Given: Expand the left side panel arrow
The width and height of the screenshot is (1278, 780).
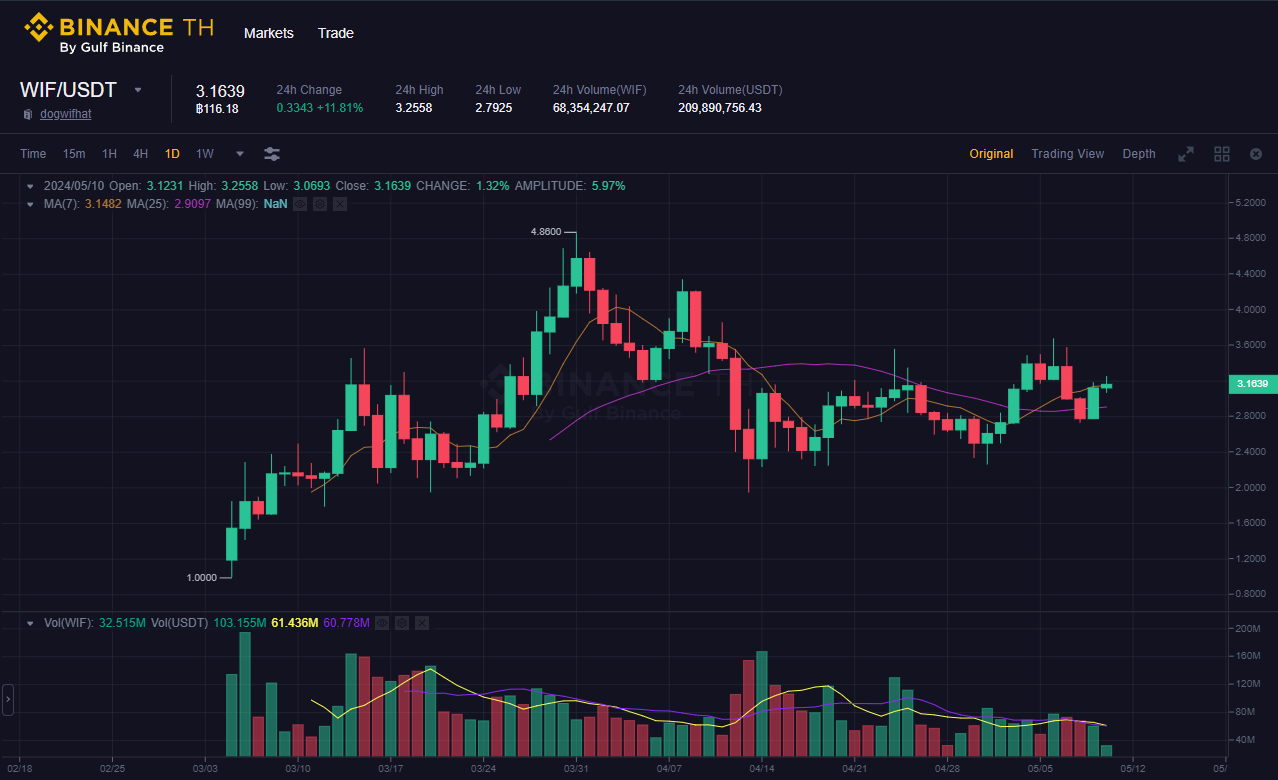Looking at the screenshot, I should point(8,699).
